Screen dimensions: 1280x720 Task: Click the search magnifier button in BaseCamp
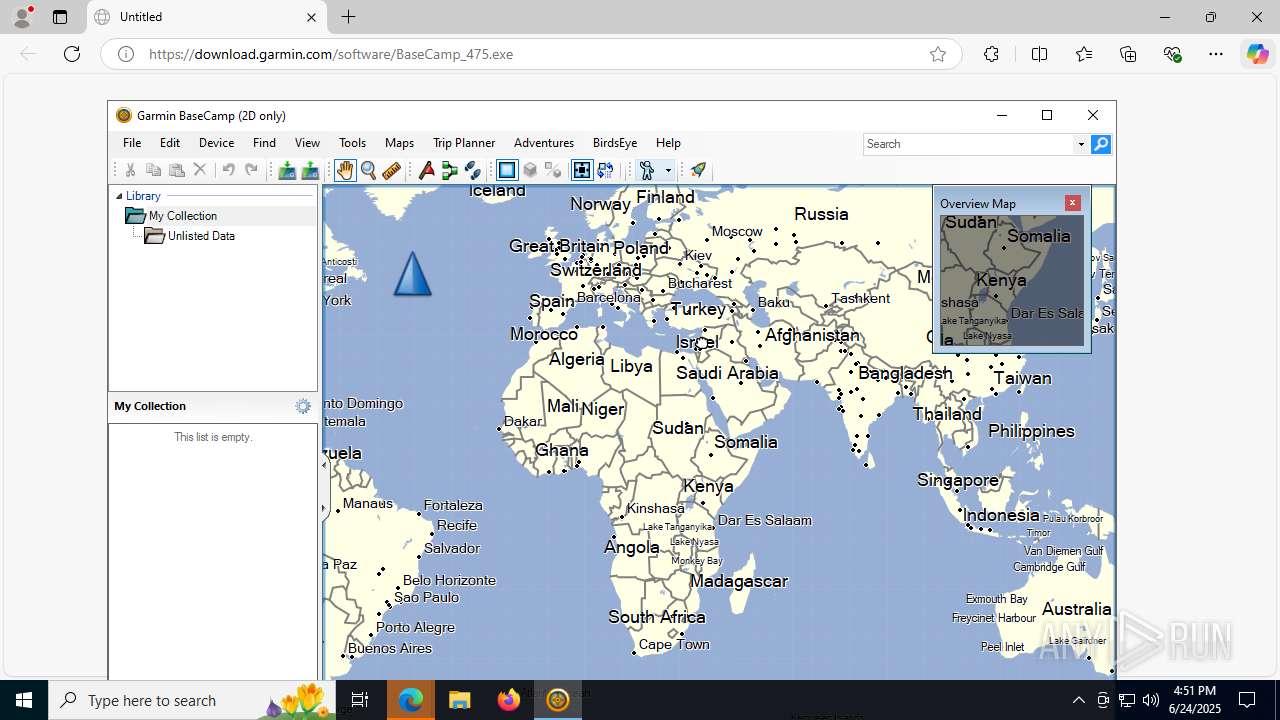point(1101,144)
